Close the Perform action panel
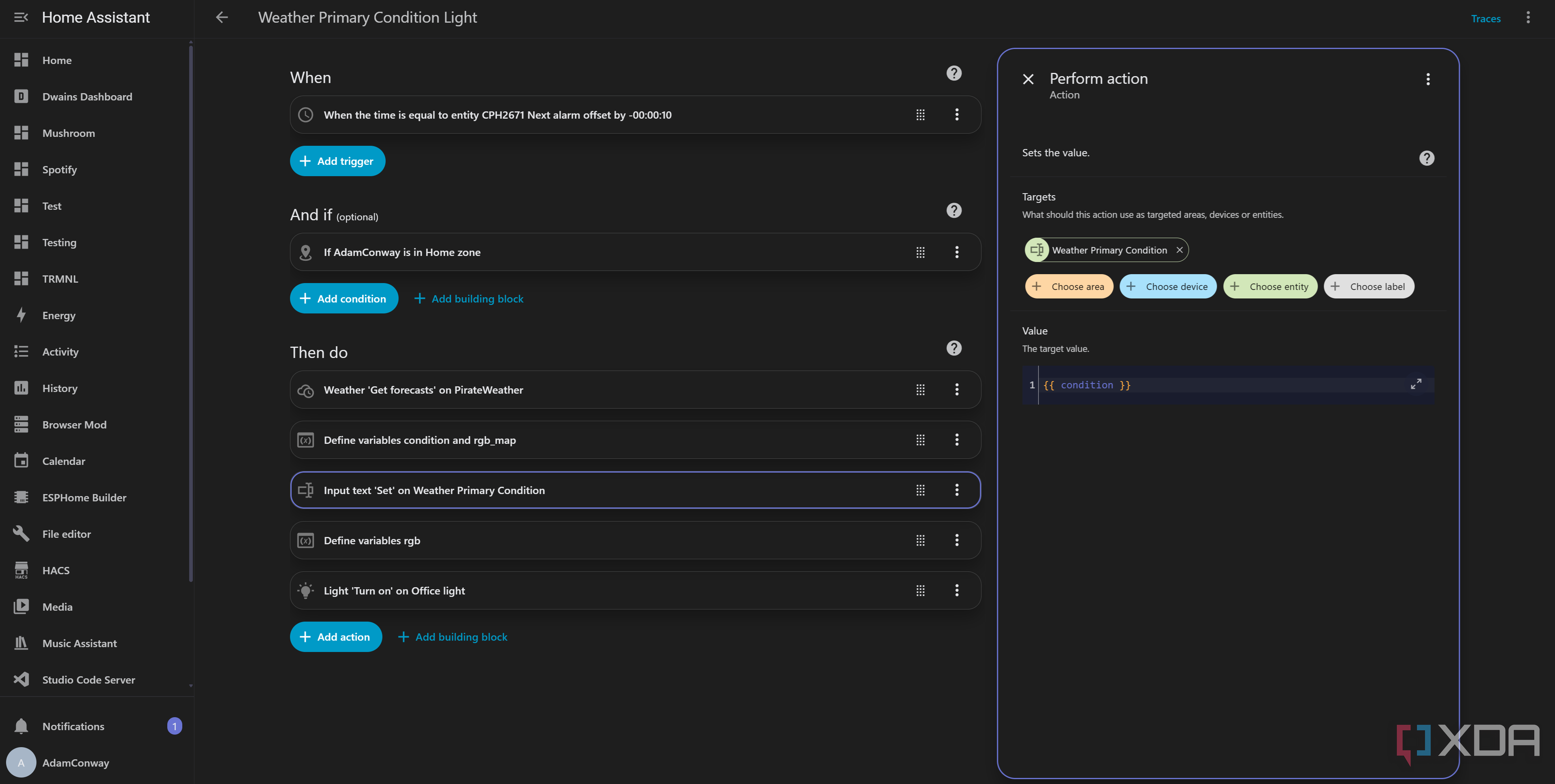This screenshot has width=1555, height=784. [x=1028, y=79]
